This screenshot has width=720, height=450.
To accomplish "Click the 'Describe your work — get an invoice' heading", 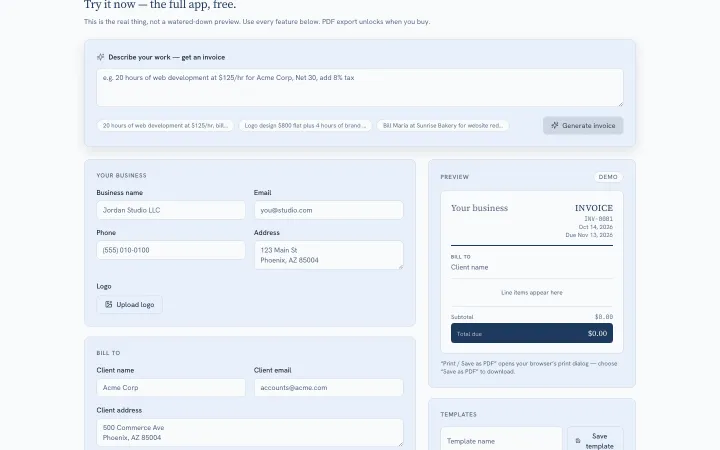I will click(x=167, y=57).
